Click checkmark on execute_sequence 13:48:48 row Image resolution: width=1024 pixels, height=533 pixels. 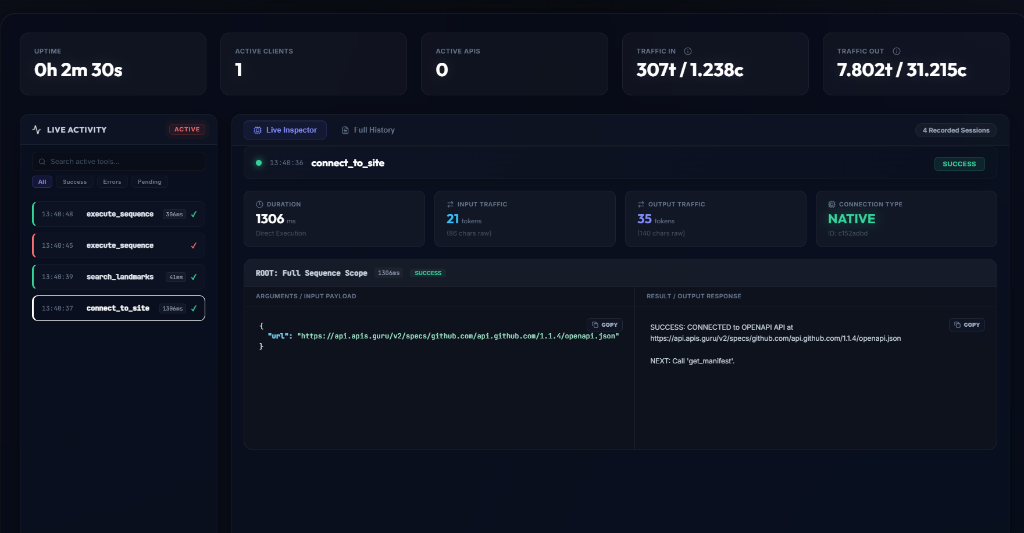[194, 214]
